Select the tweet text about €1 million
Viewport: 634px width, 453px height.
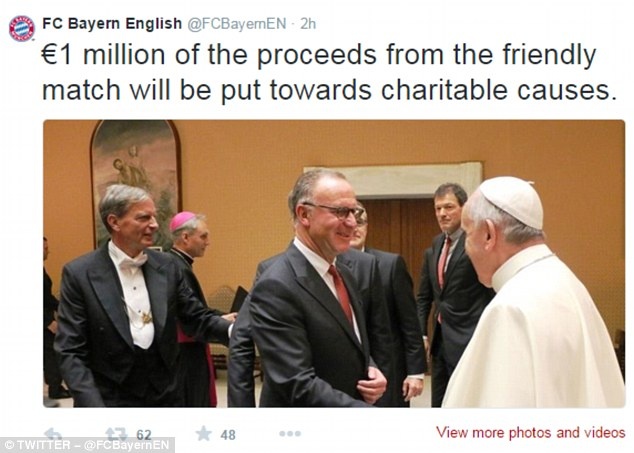point(330,72)
